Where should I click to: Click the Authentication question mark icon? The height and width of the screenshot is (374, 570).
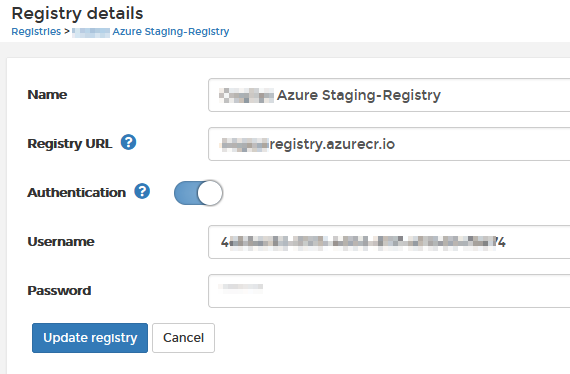coord(142,191)
